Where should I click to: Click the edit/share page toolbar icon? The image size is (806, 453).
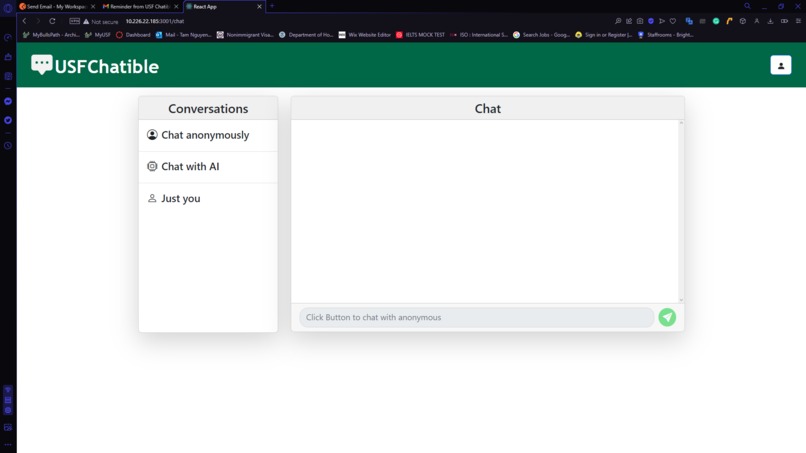629,21
